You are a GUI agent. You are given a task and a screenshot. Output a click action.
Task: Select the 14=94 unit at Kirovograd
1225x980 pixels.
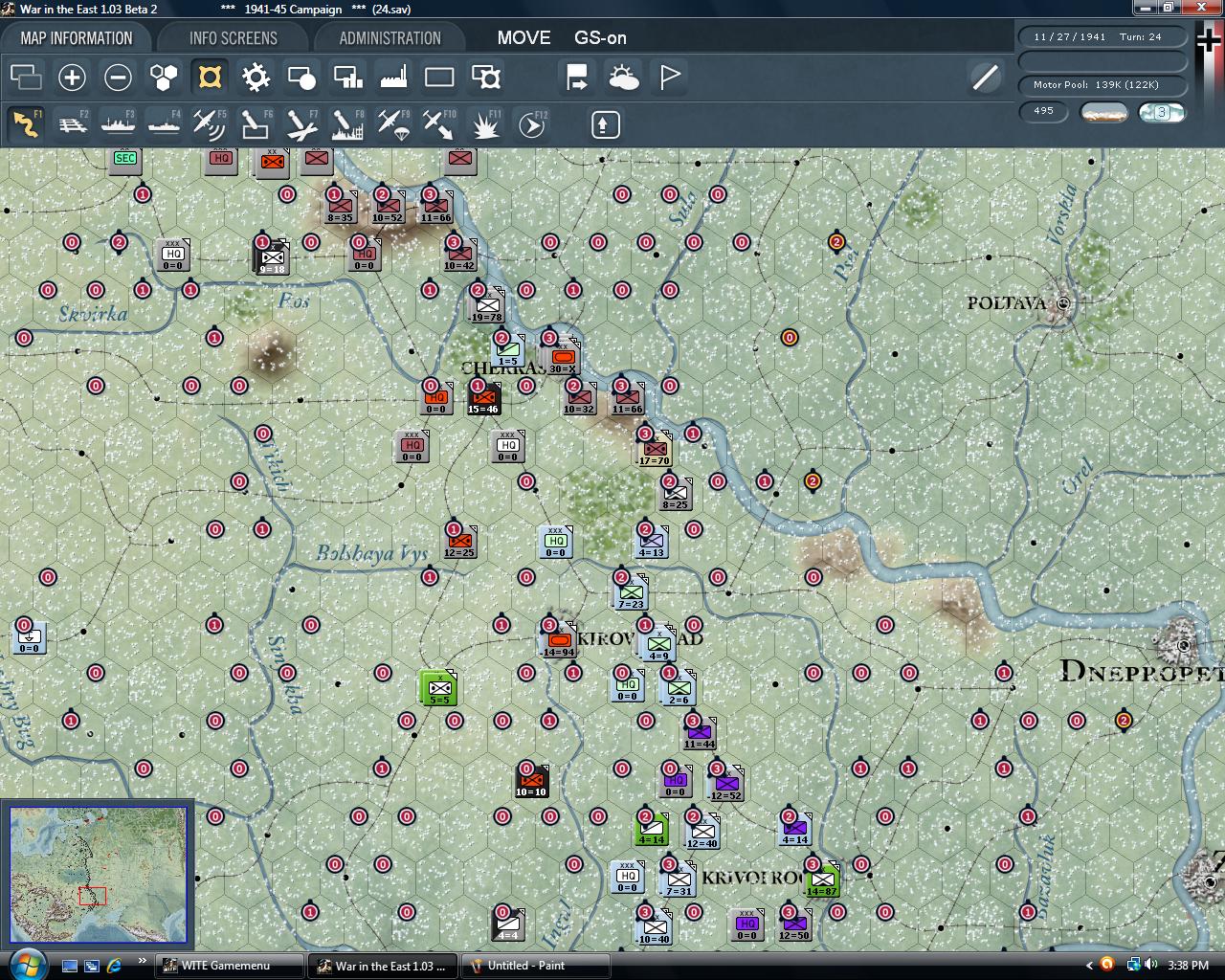coord(558,641)
